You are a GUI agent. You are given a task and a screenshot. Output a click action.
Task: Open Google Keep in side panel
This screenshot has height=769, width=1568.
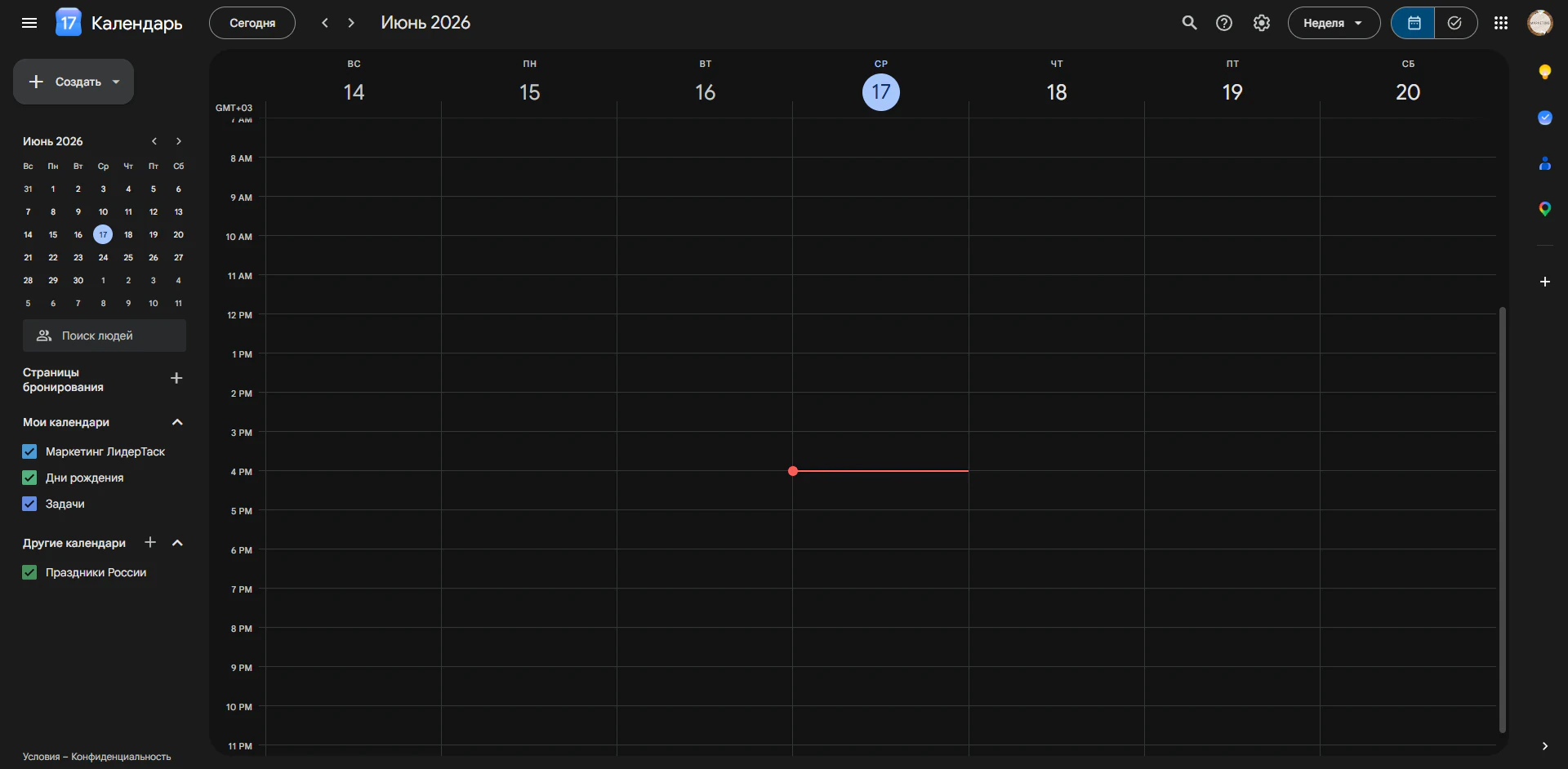click(x=1544, y=72)
